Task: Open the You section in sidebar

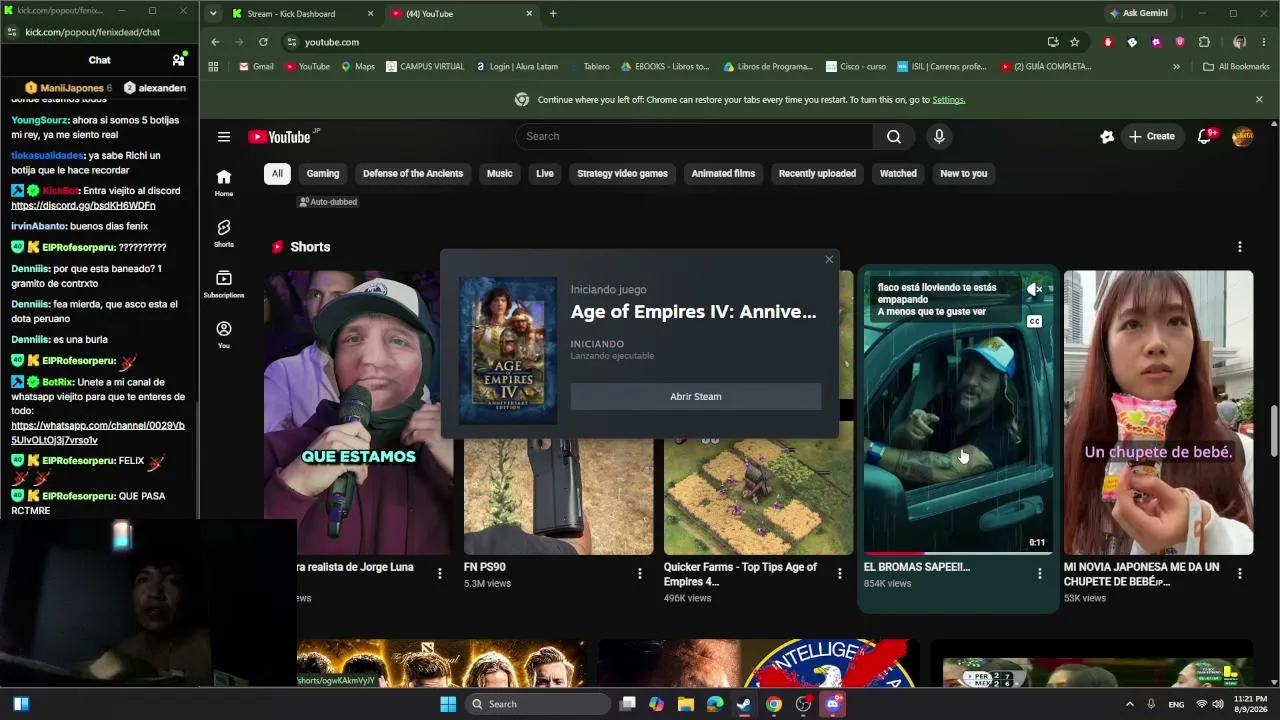Action: [x=224, y=334]
